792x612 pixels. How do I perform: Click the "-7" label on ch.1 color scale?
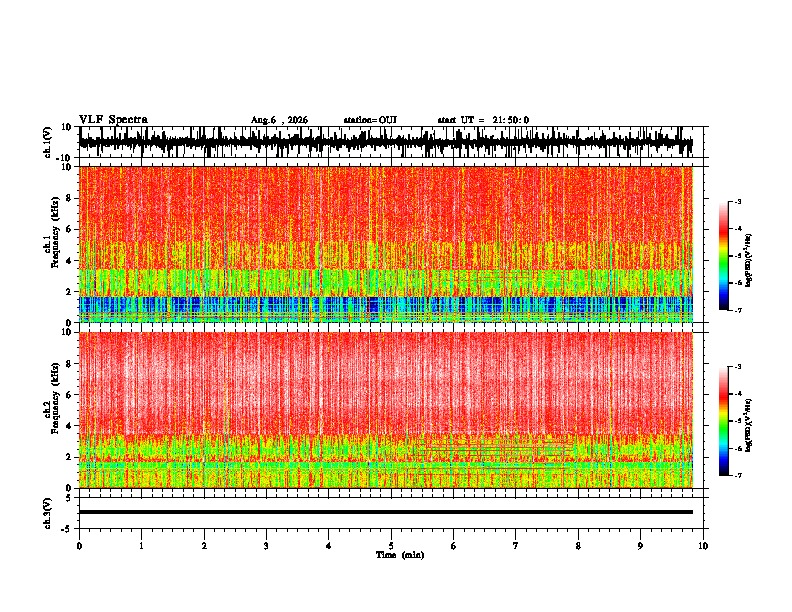tap(737, 310)
